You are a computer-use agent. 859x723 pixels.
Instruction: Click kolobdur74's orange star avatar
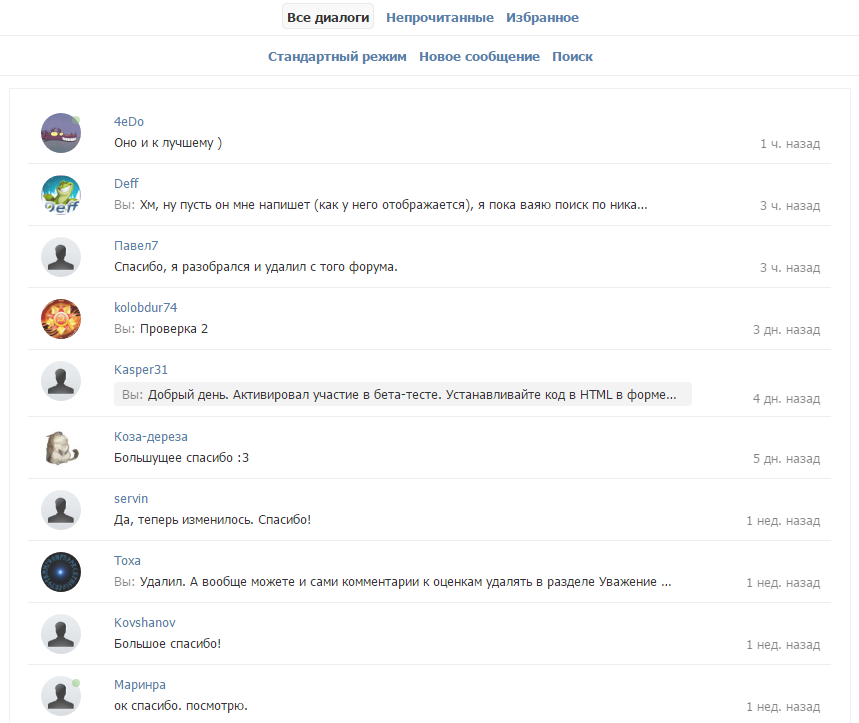point(61,318)
